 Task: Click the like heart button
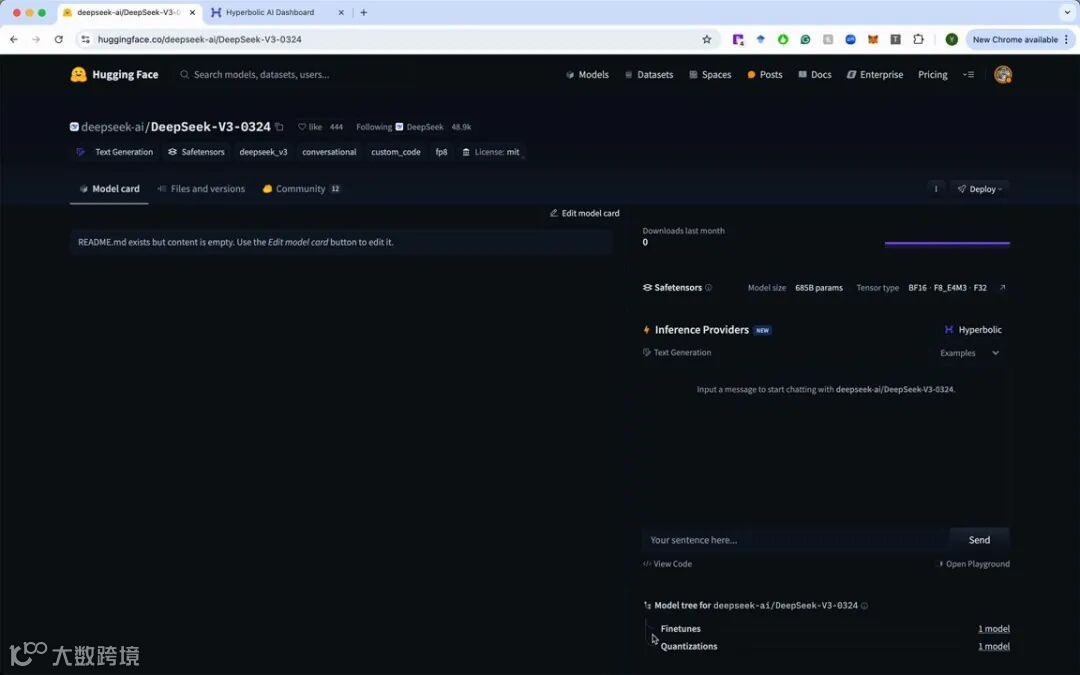coord(310,127)
